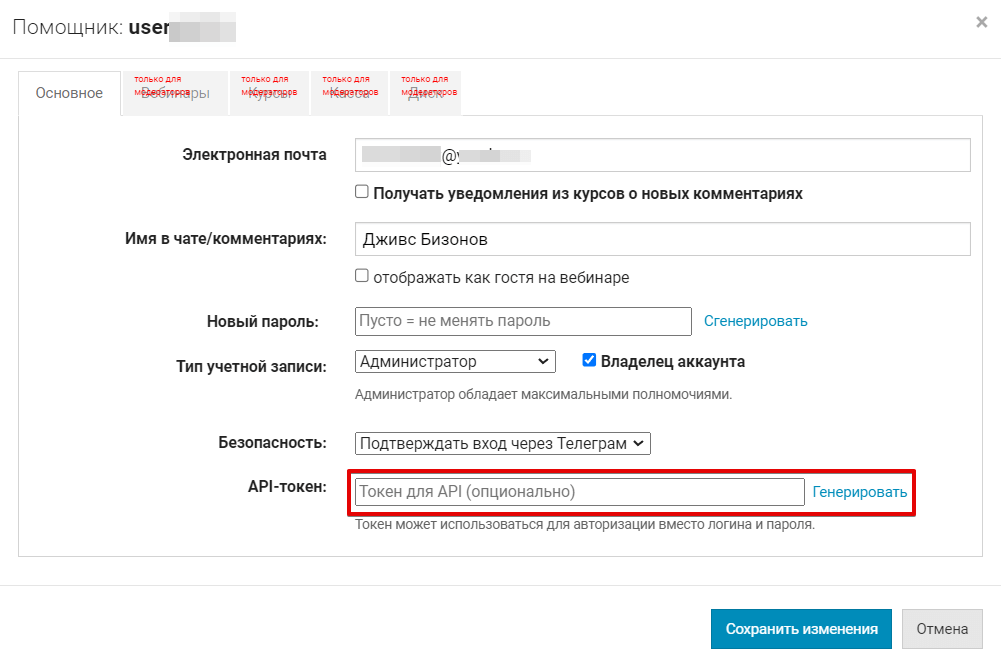The height and width of the screenshot is (662, 1001).
Task: Open the Вебинары tab
Action: coord(175,93)
